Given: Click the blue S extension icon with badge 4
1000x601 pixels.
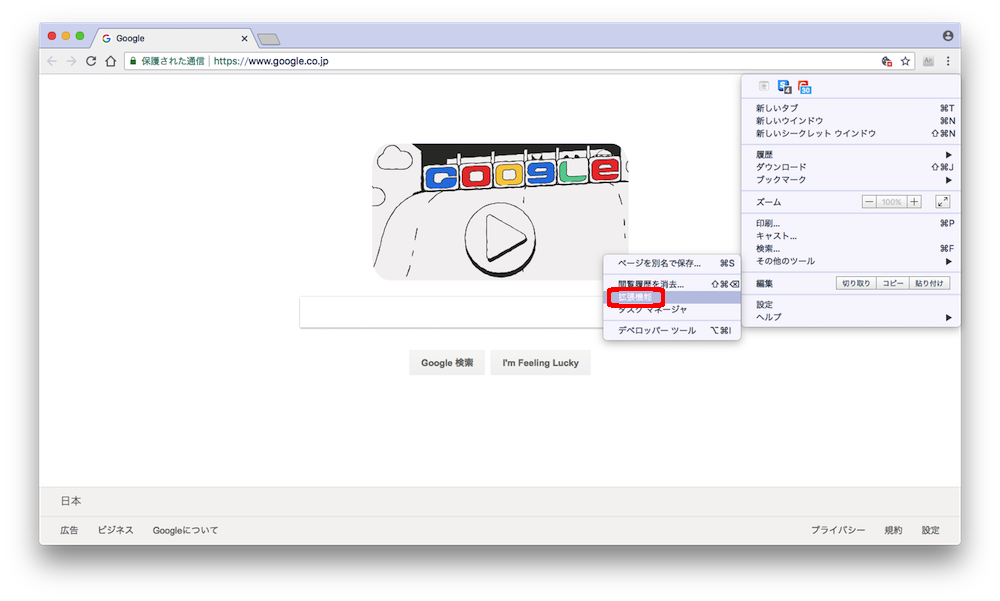Looking at the screenshot, I should coord(782,86).
